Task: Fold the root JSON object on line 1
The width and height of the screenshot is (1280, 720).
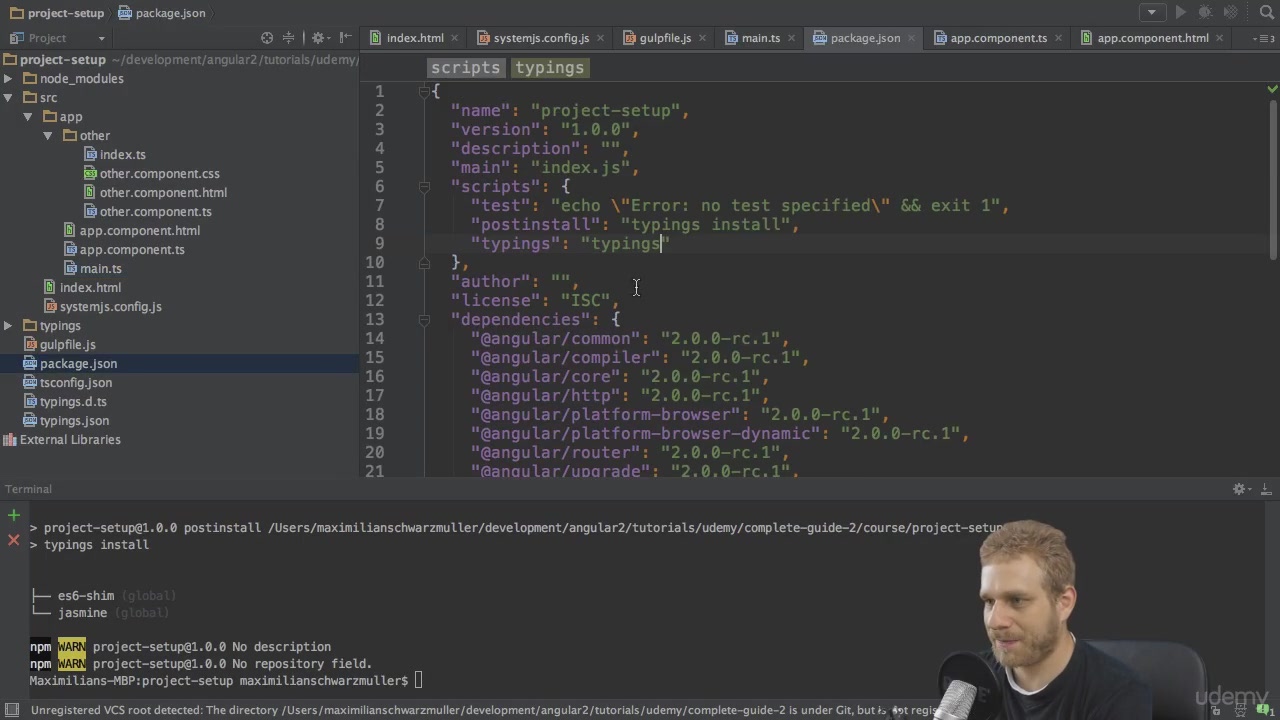Action: [x=424, y=92]
